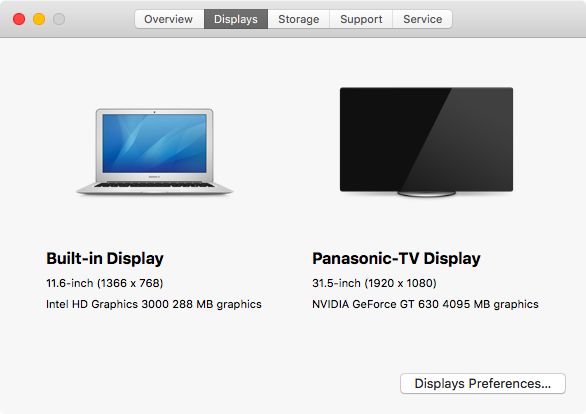586x414 pixels.
Task: Close the window with the red button
Action: [19, 19]
